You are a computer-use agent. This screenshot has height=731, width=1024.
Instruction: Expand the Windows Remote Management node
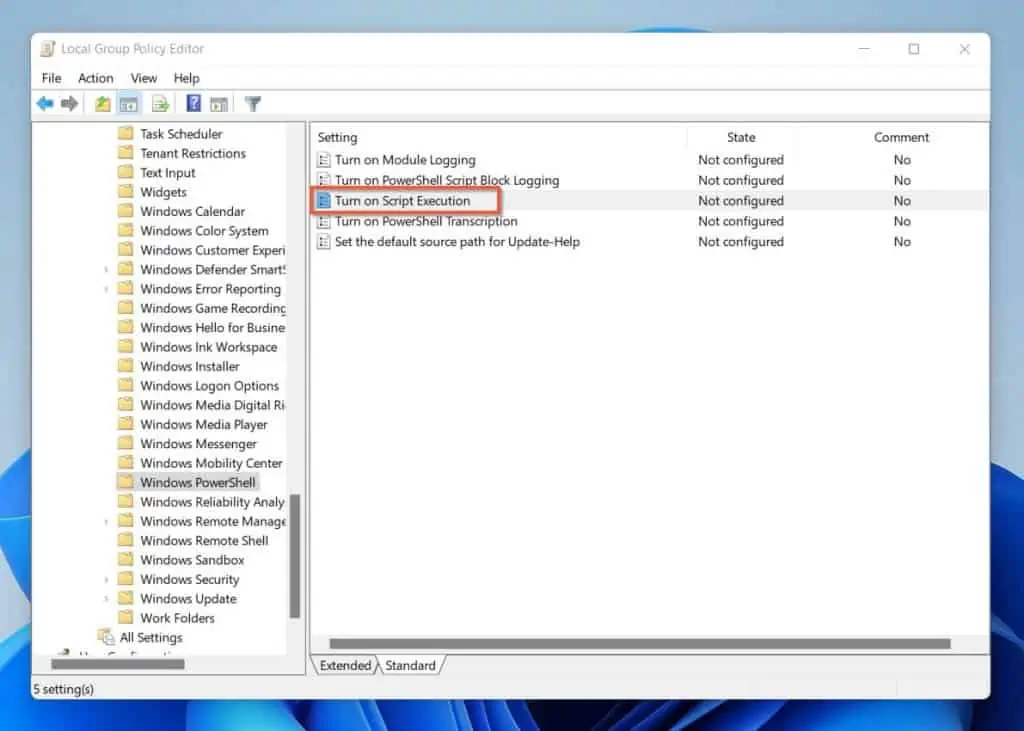[106, 521]
